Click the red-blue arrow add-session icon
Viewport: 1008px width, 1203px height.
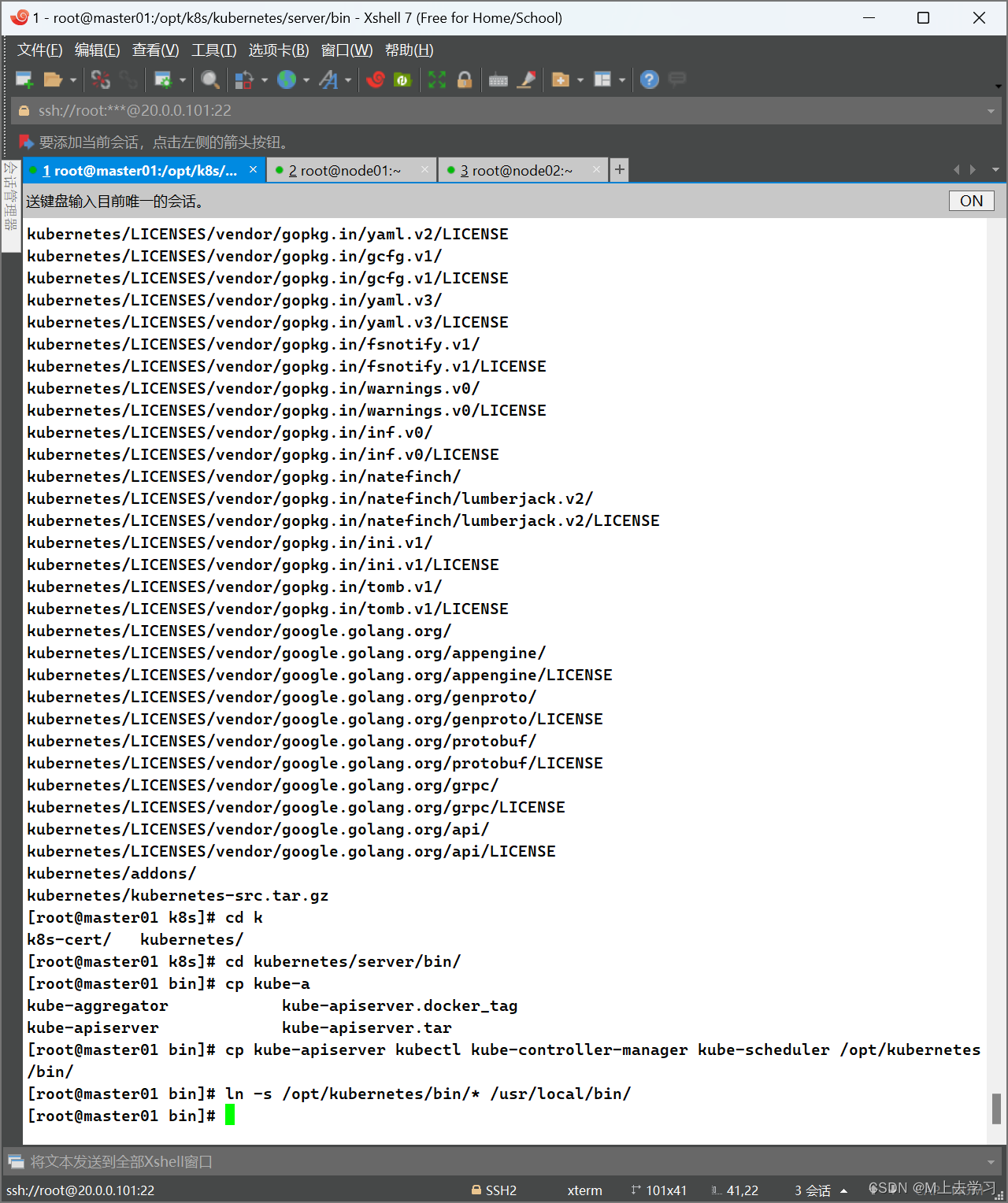26,142
